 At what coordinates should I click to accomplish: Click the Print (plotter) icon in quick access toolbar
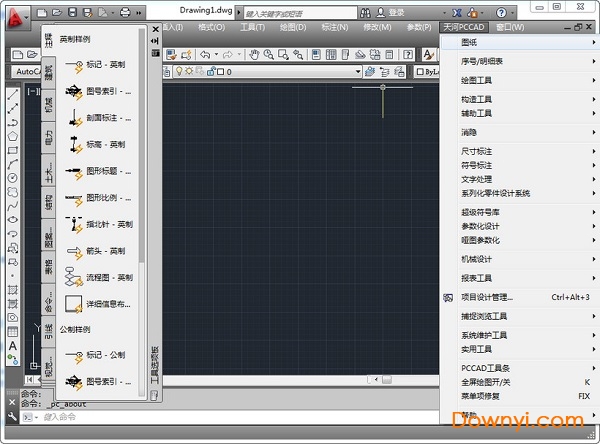click(x=125, y=13)
